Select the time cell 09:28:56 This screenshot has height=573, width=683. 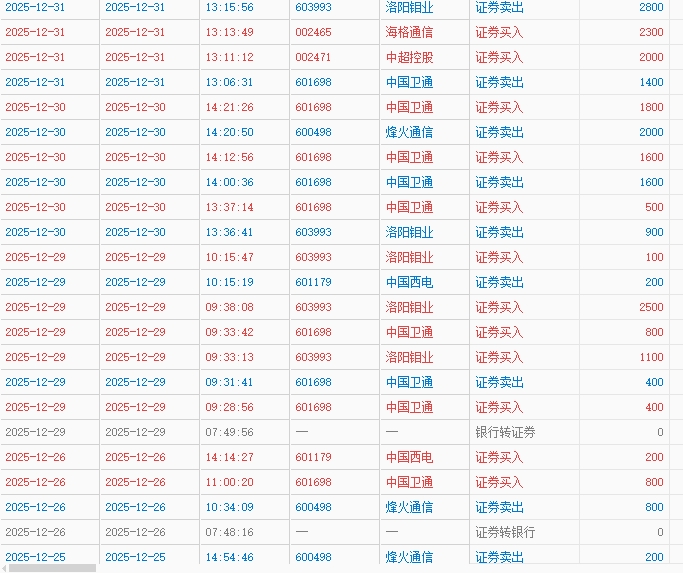tap(230, 407)
